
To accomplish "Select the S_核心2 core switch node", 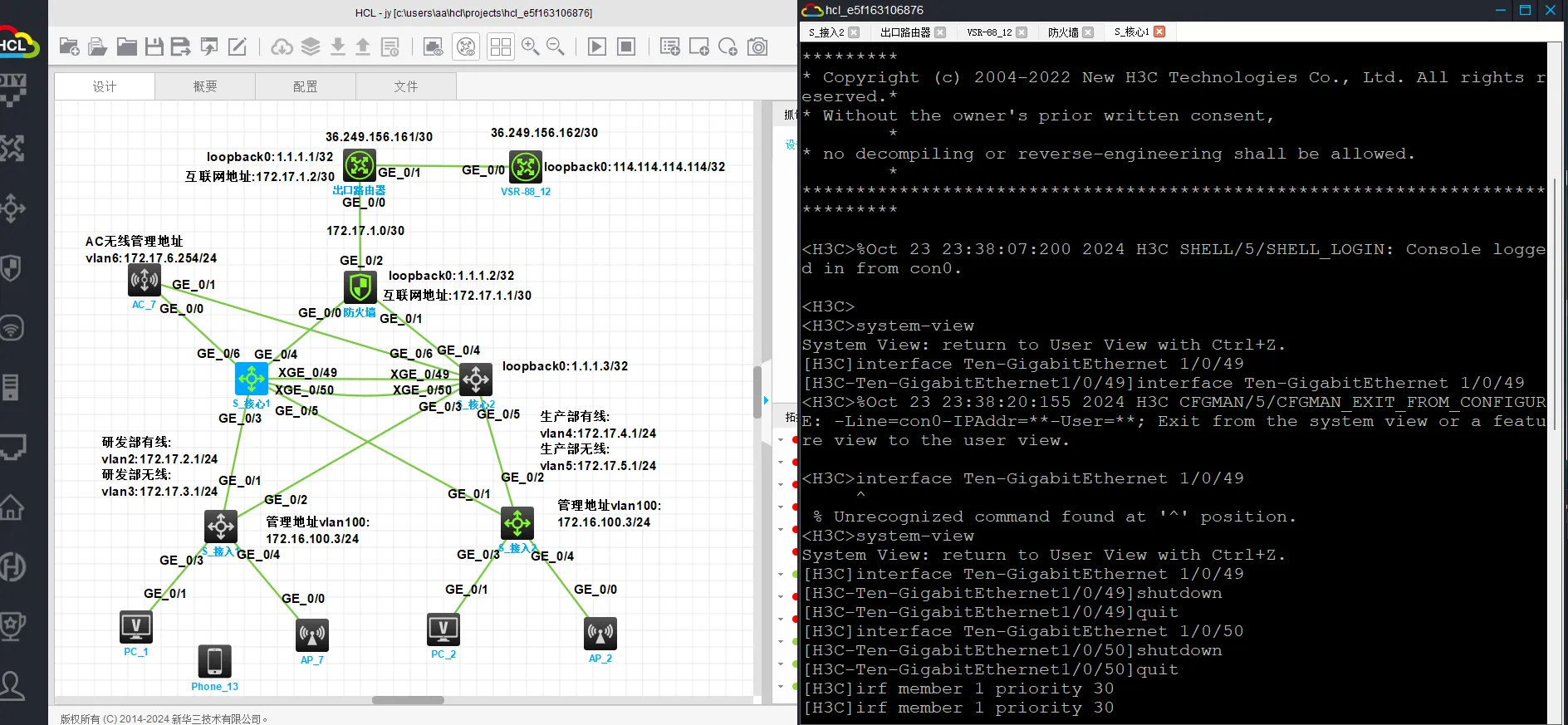I will [476, 380].
